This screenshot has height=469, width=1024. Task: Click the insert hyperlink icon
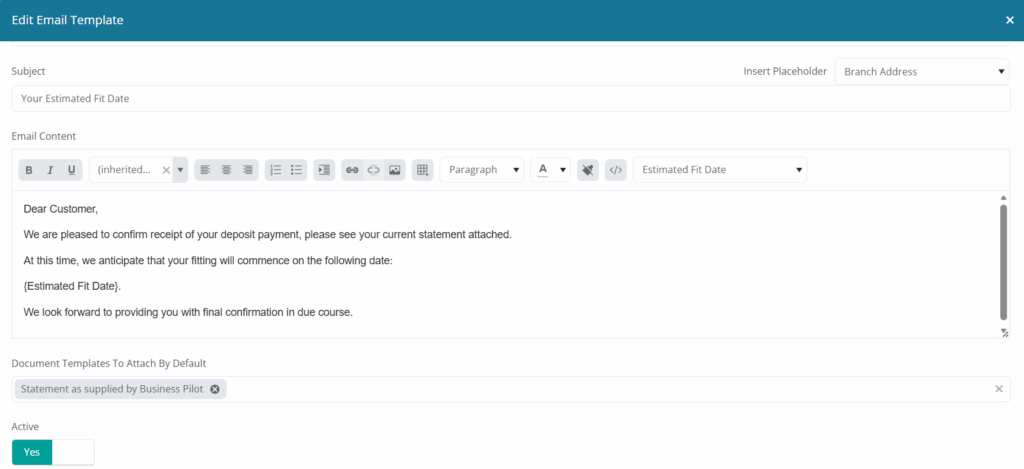[352, 170]
